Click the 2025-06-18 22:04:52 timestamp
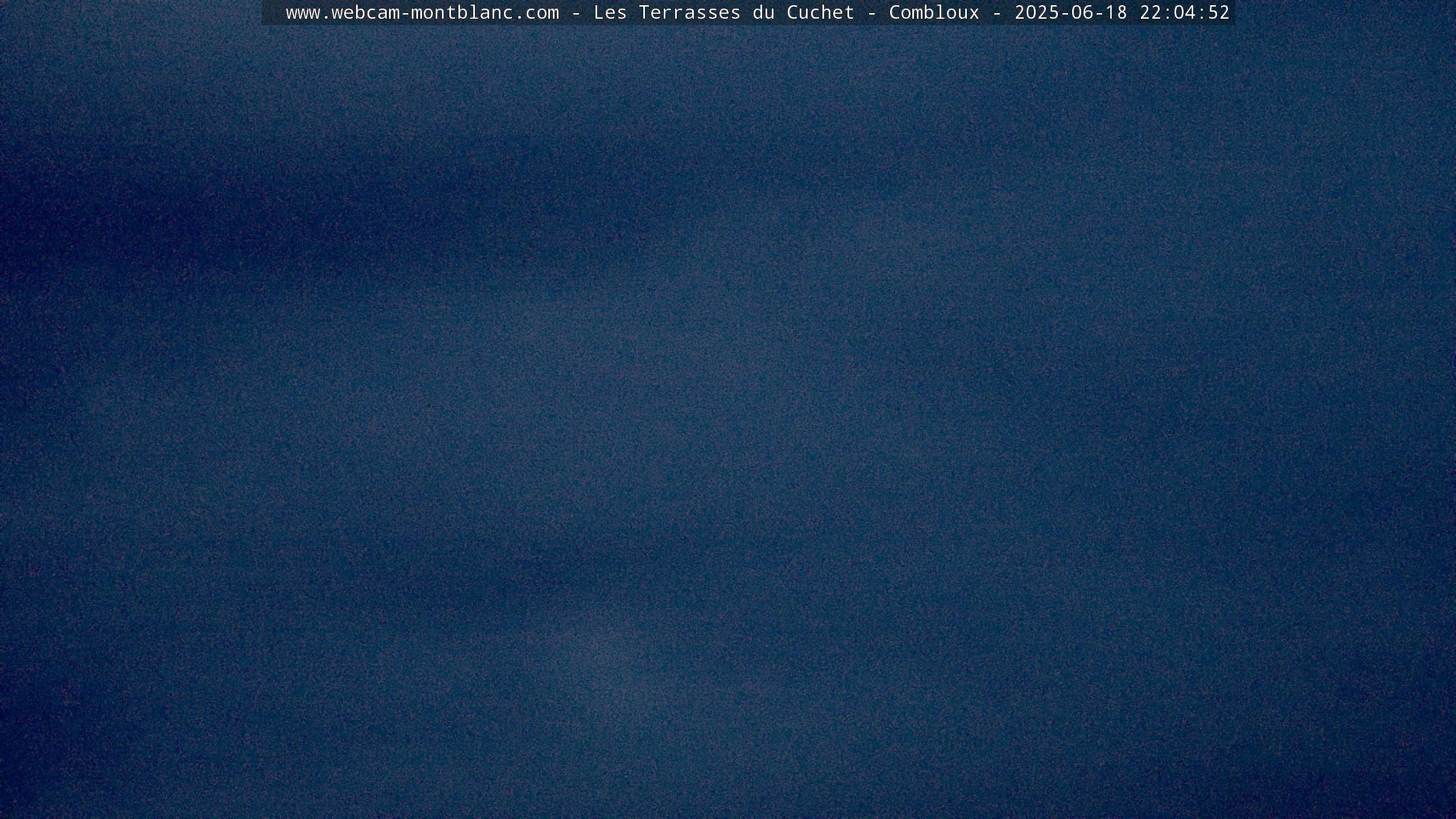This screenshot has width=1456, height=819. (x=1122, y=13)
